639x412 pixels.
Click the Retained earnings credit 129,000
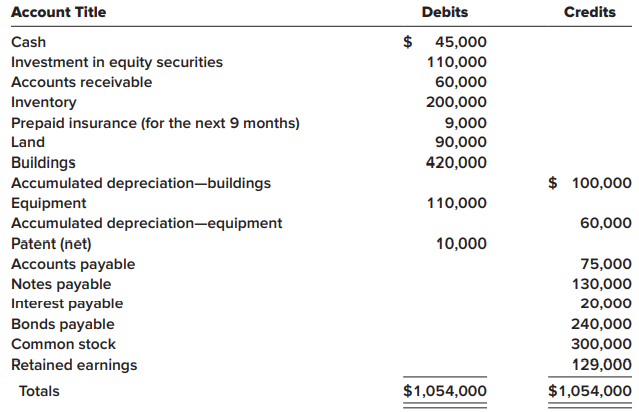(x=601, y=364)
